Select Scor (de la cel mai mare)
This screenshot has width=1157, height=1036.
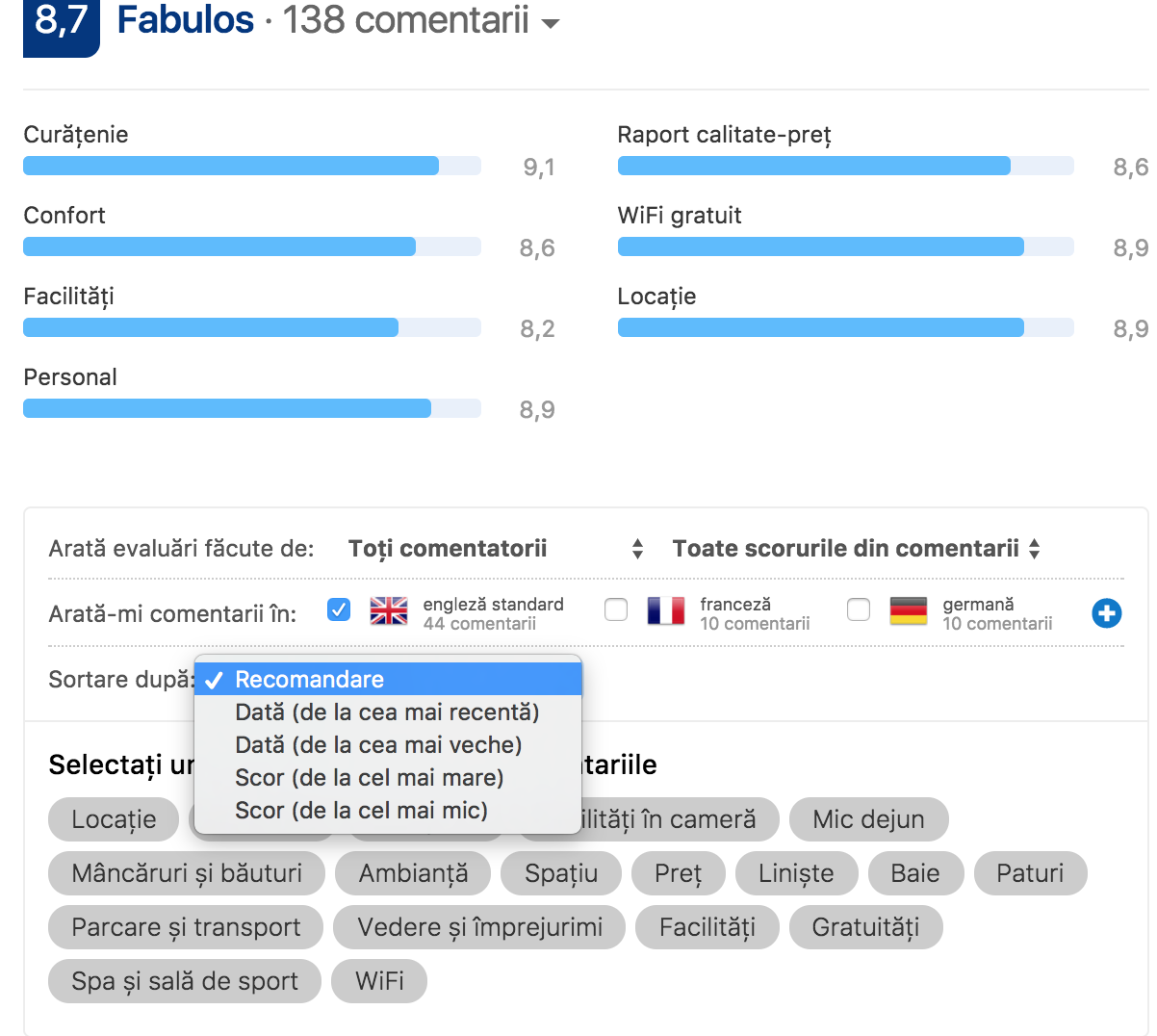pyautogui.click(x=369, y=778)
